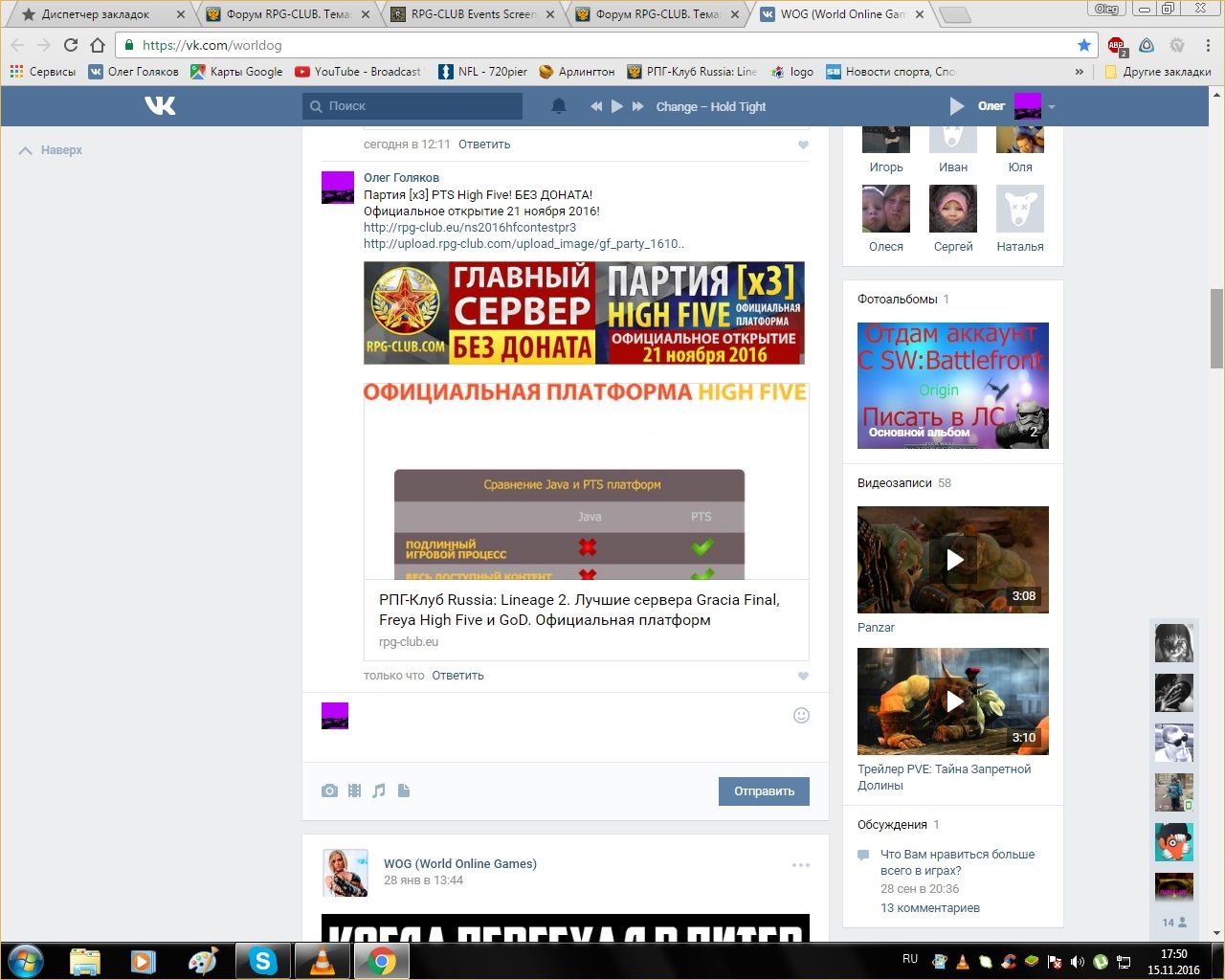Open the emoji smiley picker in comment box
This screenshot has width=1225, height=980.
coord(802,715)
